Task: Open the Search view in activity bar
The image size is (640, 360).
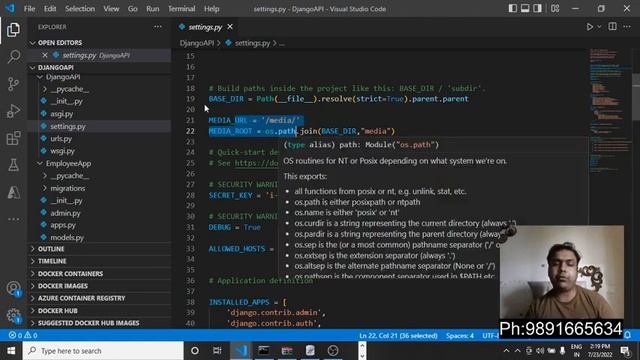Action: coord(13,56)
